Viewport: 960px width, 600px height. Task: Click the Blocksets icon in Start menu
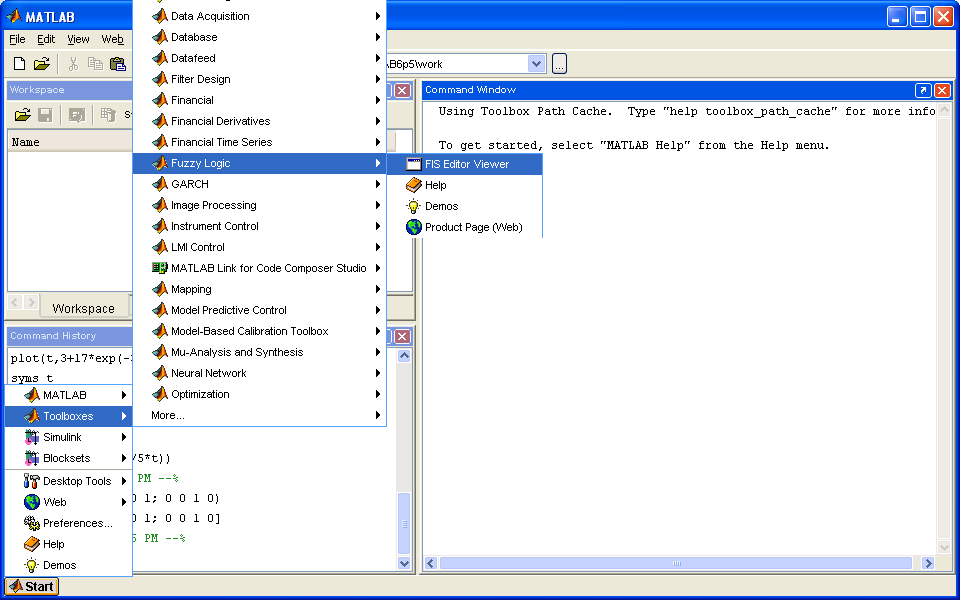(32, 458)
